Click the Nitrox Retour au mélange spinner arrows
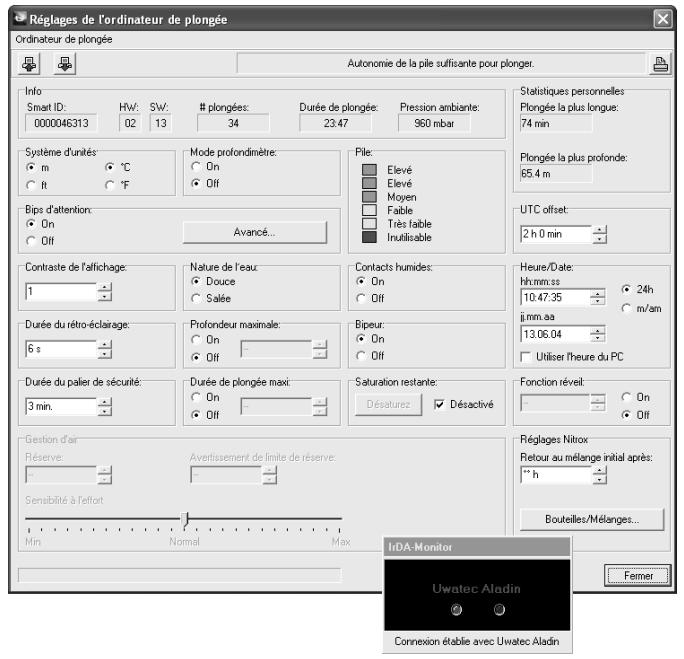This screenshot has width=684, height=659. pos(600,475)
